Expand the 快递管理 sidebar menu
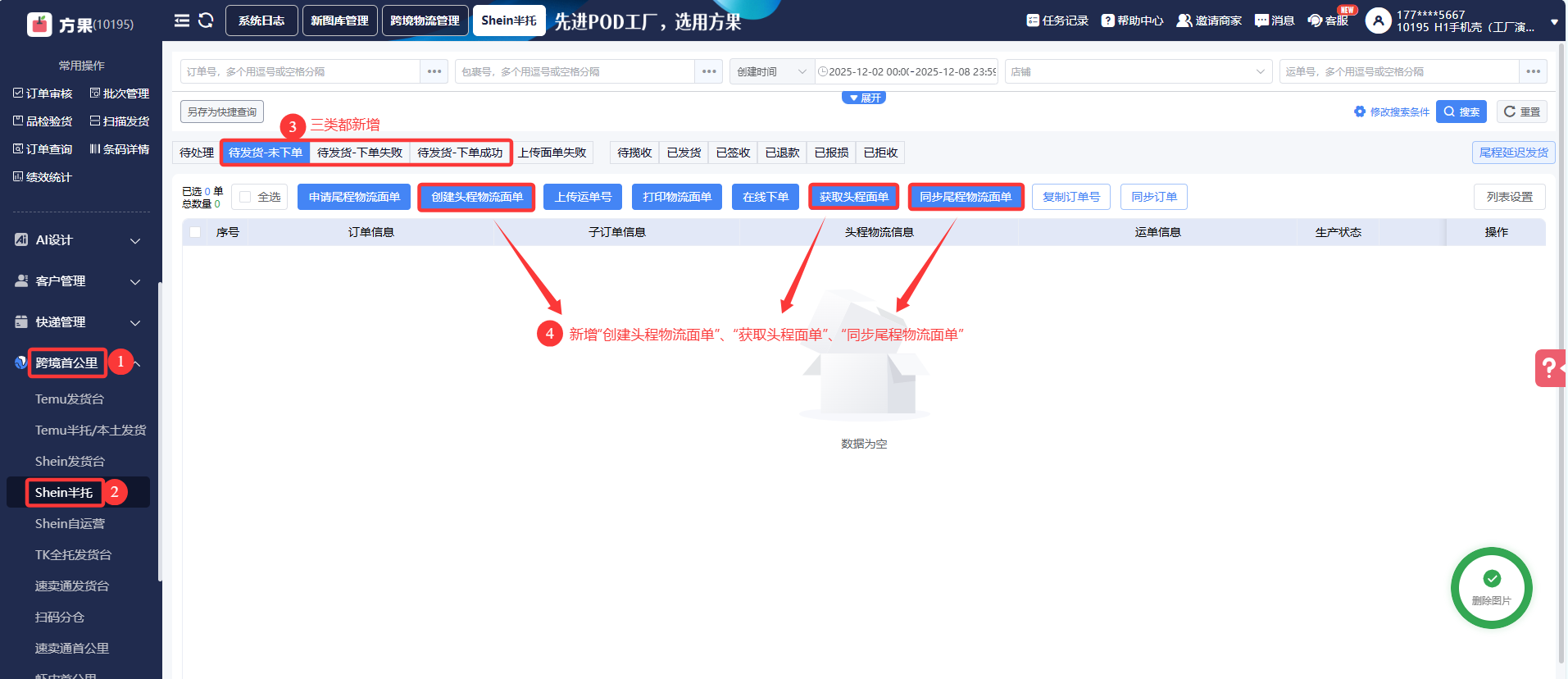The width and height of the screenshot is (1568, 679). tap(79, 322)
